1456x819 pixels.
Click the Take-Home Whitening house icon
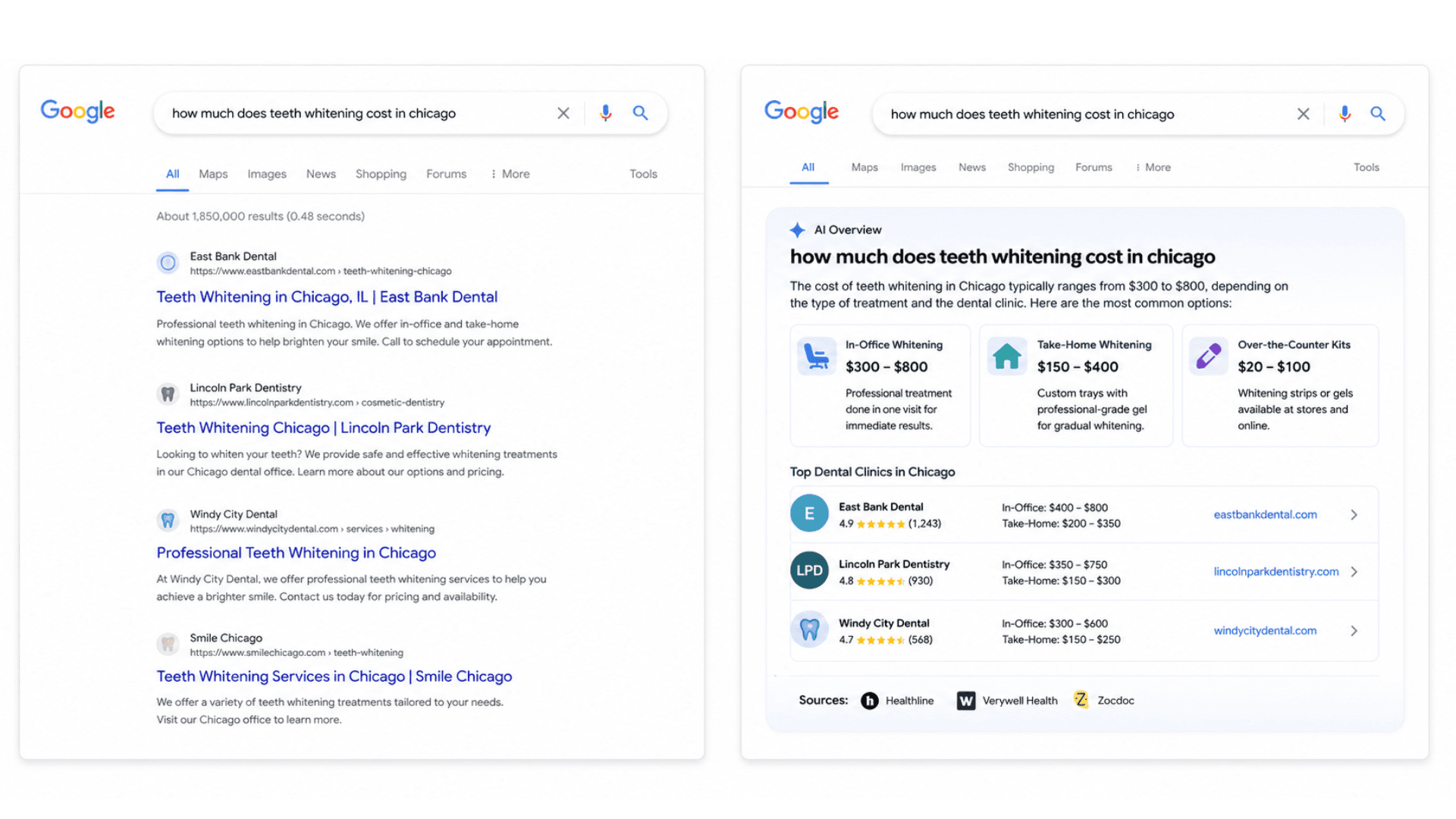pyautogui.click(x=1007, y=356)
